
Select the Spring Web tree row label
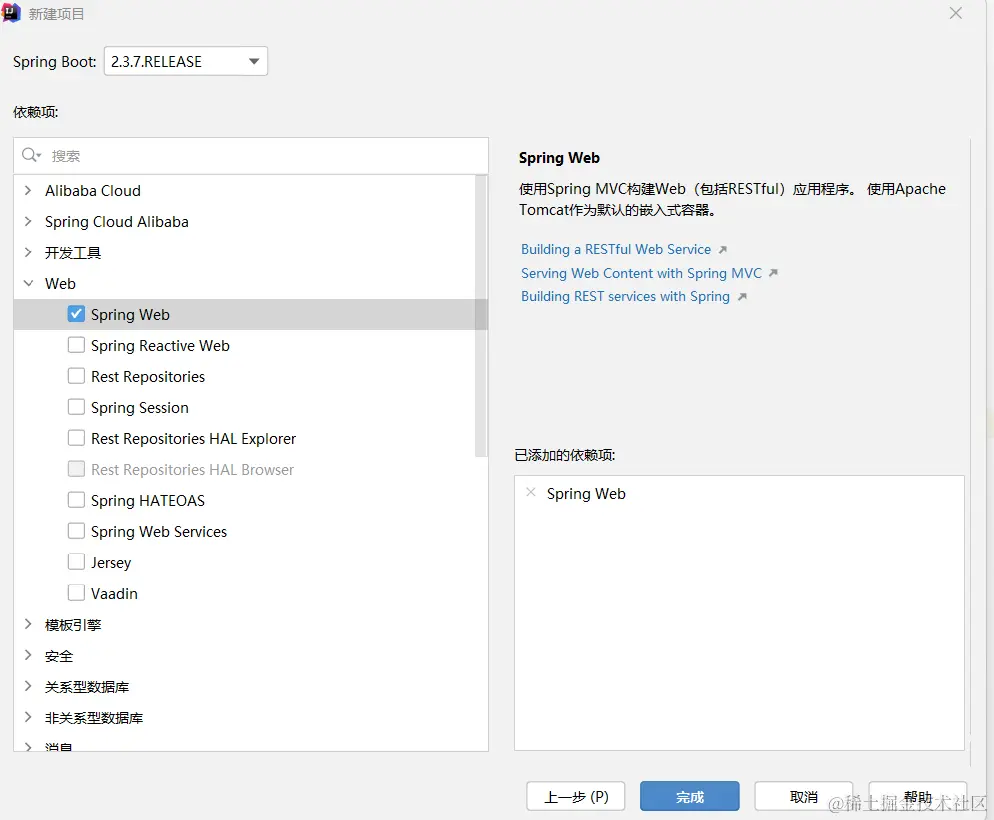[x=130, y=315]
